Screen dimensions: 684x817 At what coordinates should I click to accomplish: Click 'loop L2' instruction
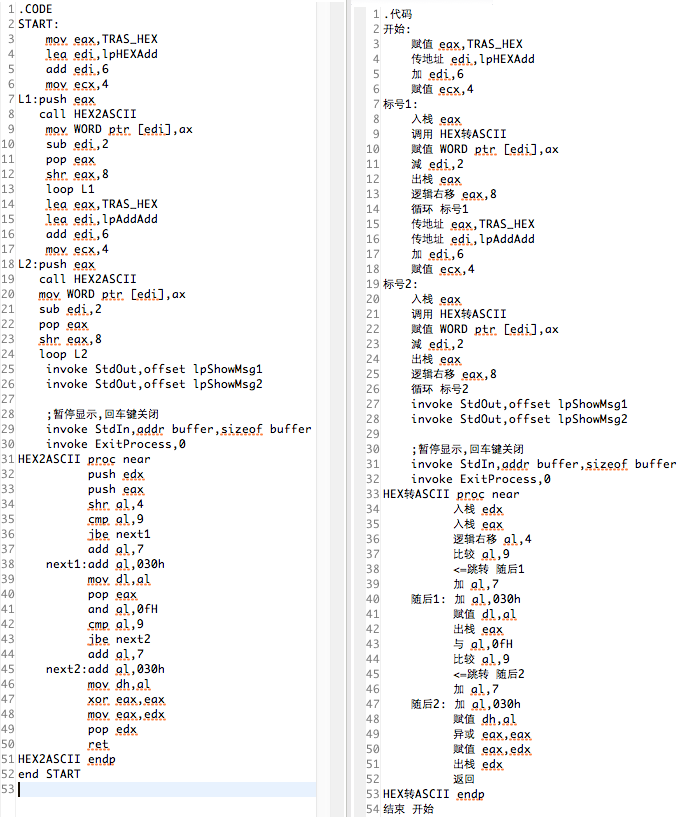click(x=63, y=354)
